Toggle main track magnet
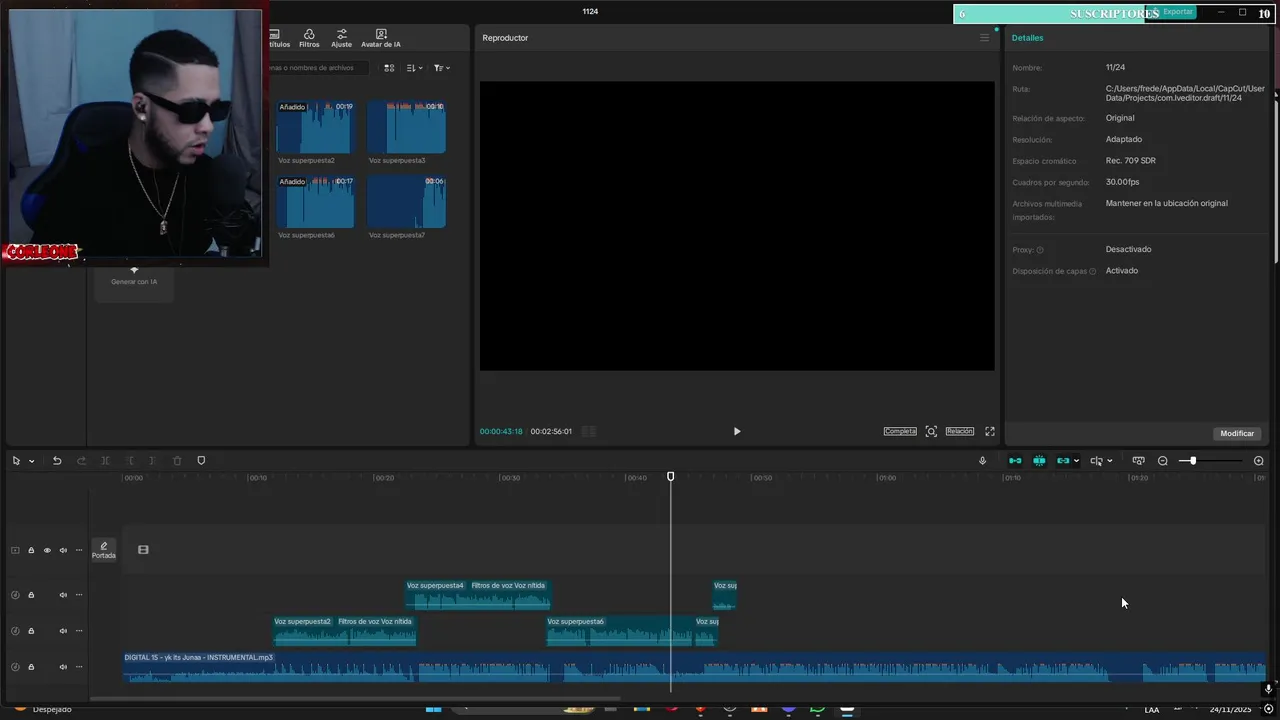1280x720 pixels. 1015,460
